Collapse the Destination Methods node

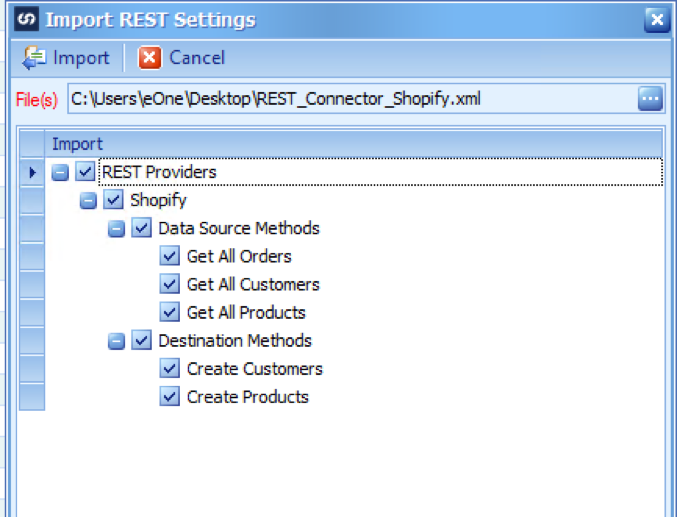(116, 341)
